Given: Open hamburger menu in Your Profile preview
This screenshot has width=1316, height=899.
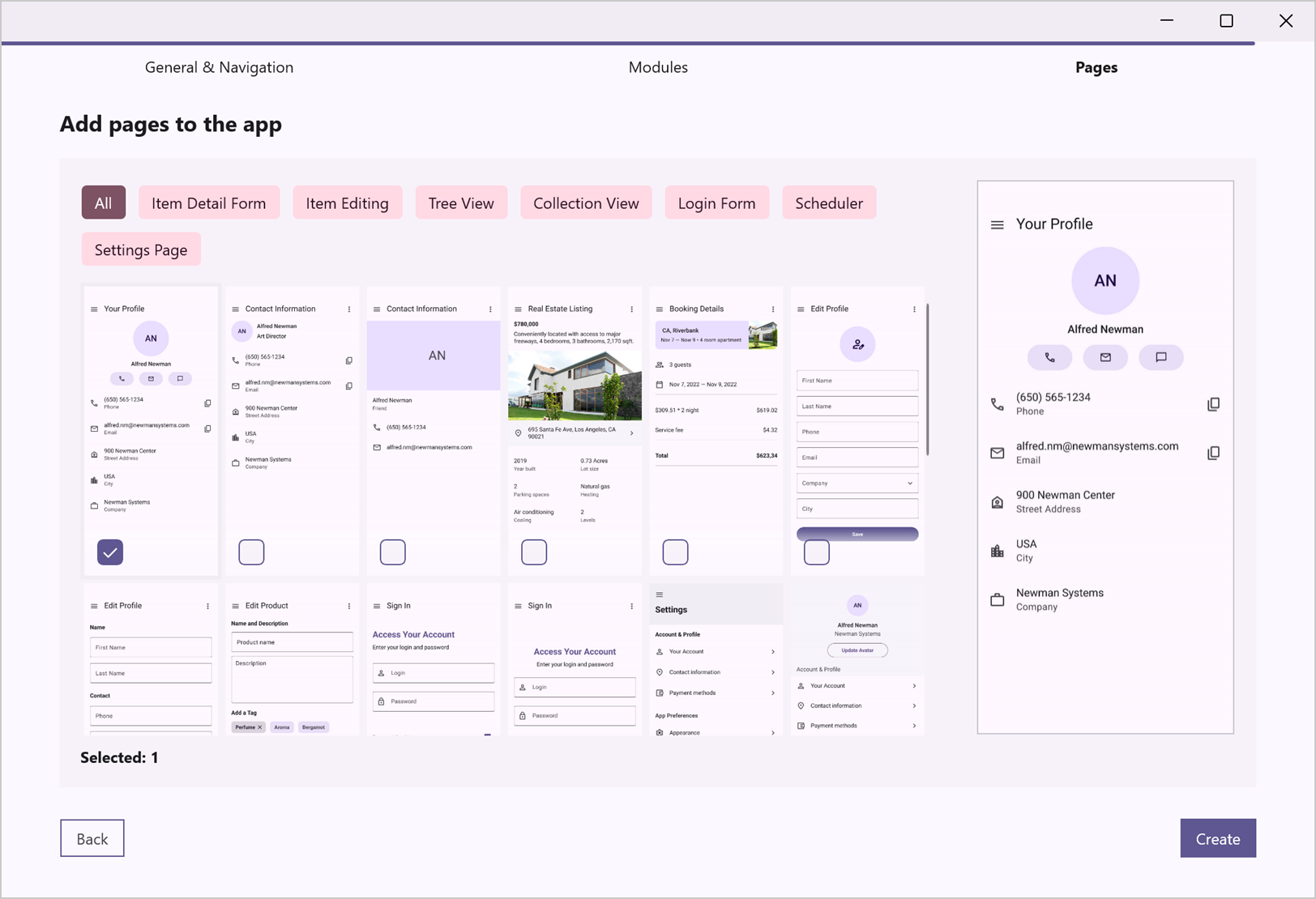Looking at the screenshot, I should tap(997, 224).
